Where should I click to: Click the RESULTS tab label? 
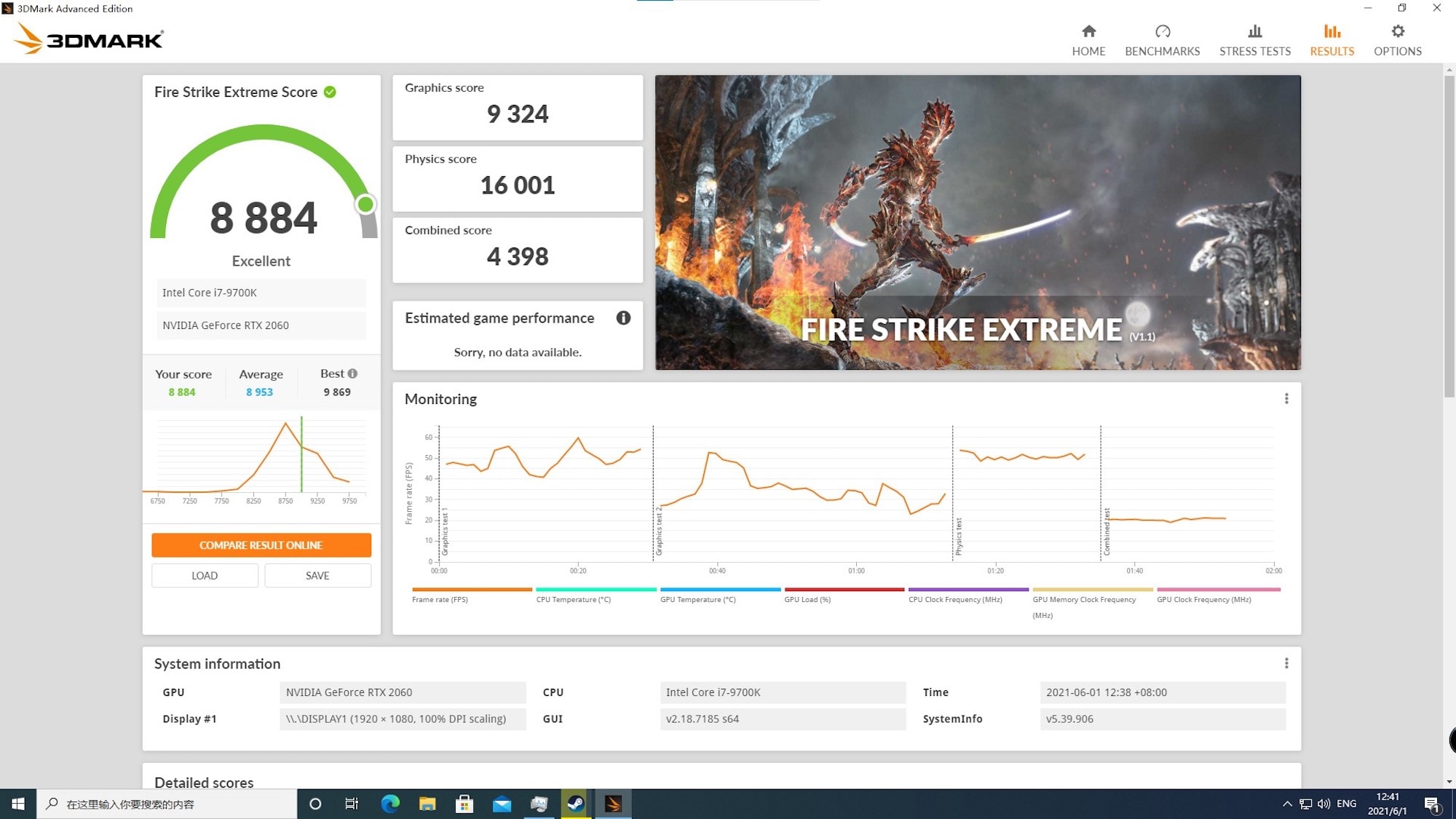tap(1332, 51)
